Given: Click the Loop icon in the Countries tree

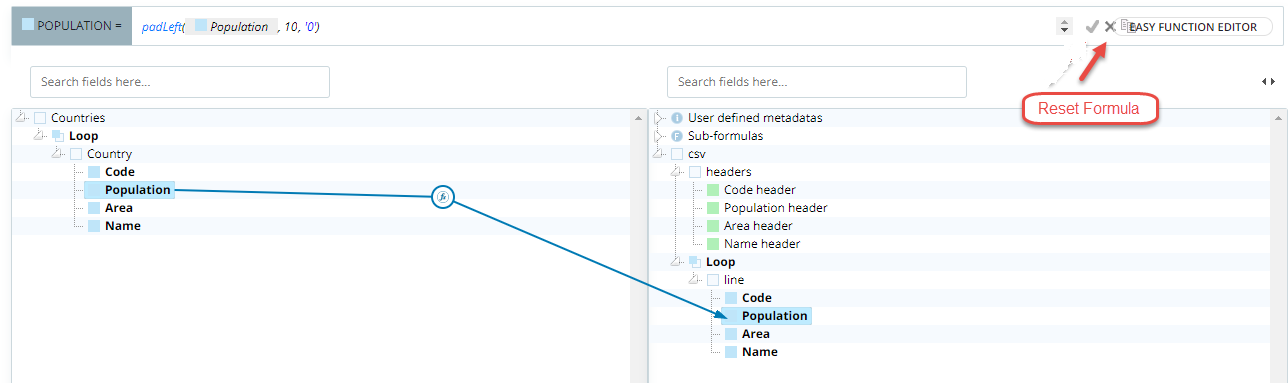Looking at the screenshot, I should pos(58,136).
